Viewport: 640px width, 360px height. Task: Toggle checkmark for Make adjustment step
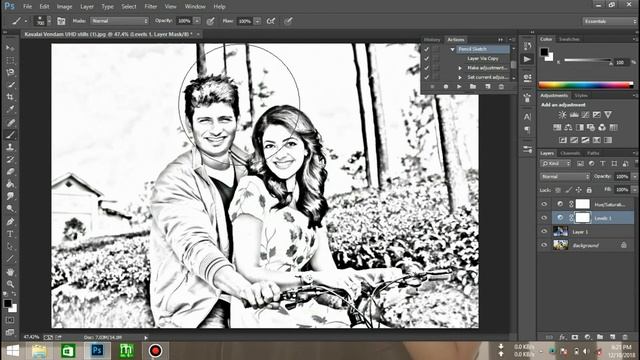click(427, 68)
